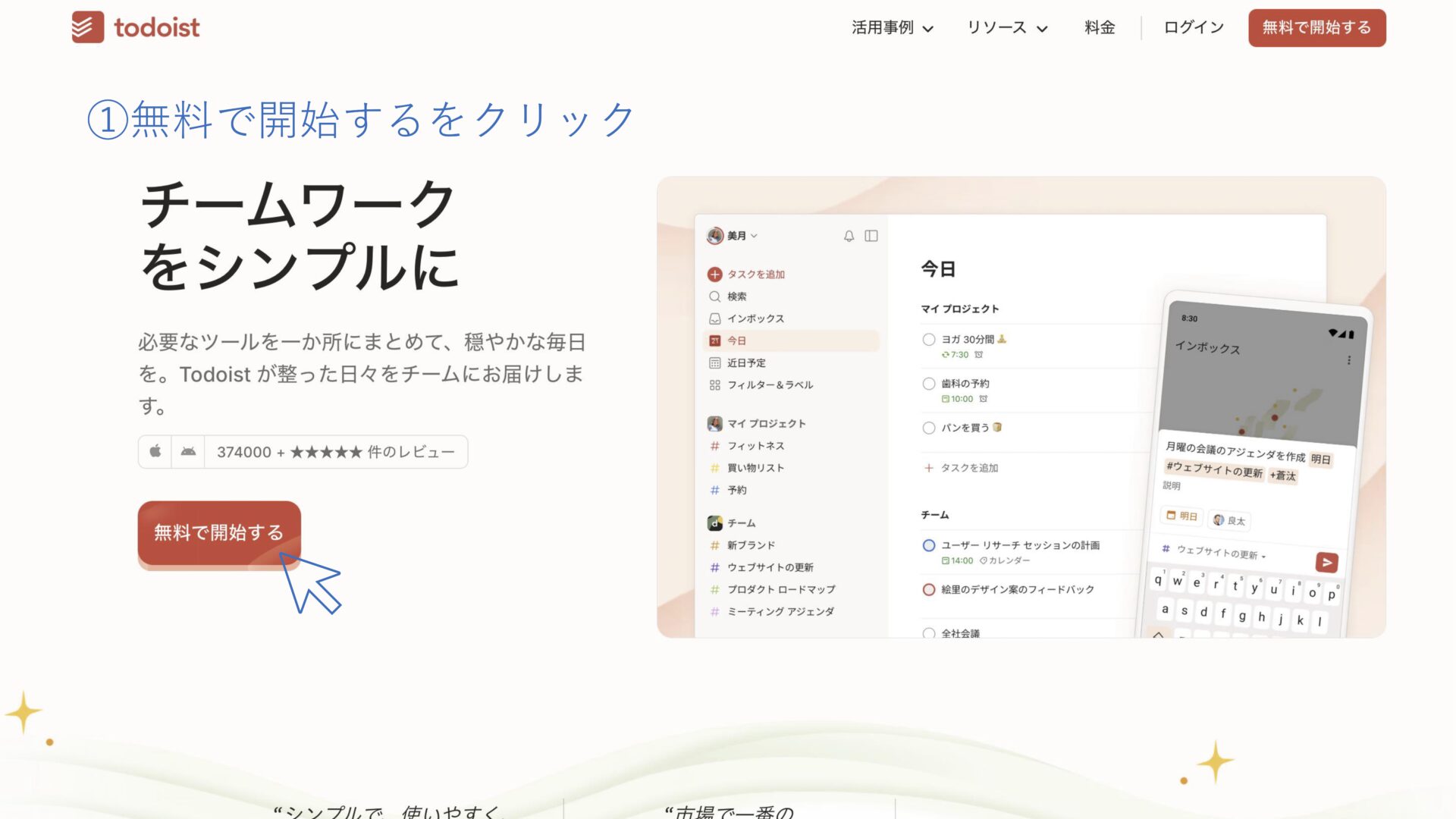Open the リソース dropdown in the navbar

(x=1006, y=27)
